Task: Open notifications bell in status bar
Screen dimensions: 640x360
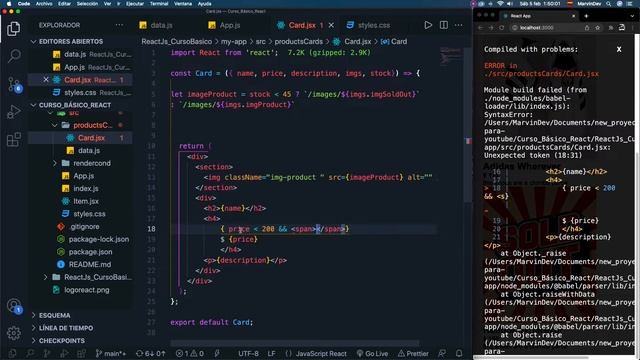Action: [x=459, y=353]
